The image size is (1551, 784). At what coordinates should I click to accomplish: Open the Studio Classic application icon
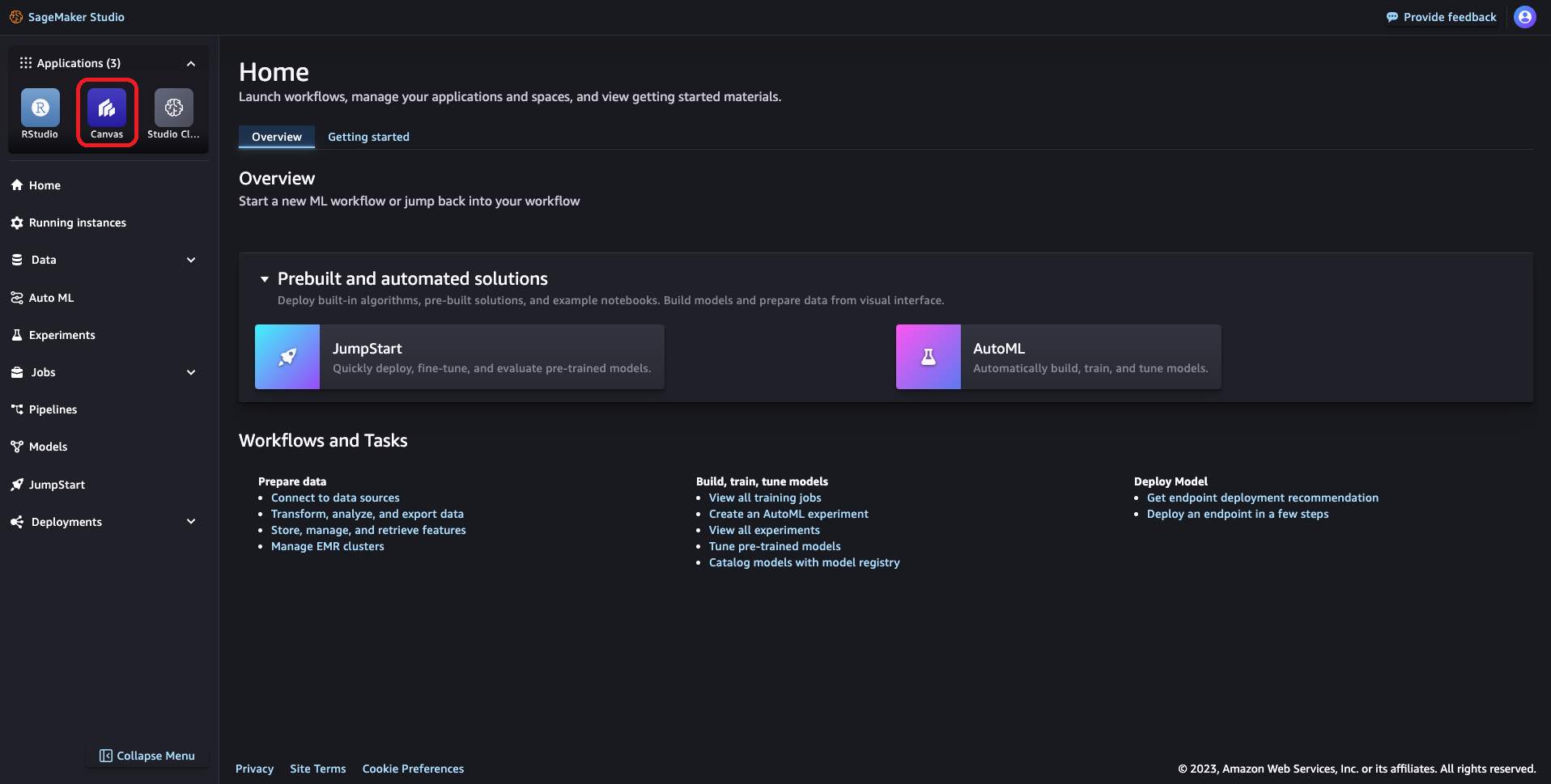[x=173, y=108]
